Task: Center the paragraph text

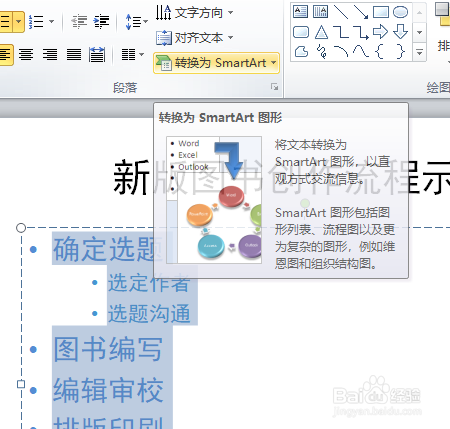Action: 26,54
